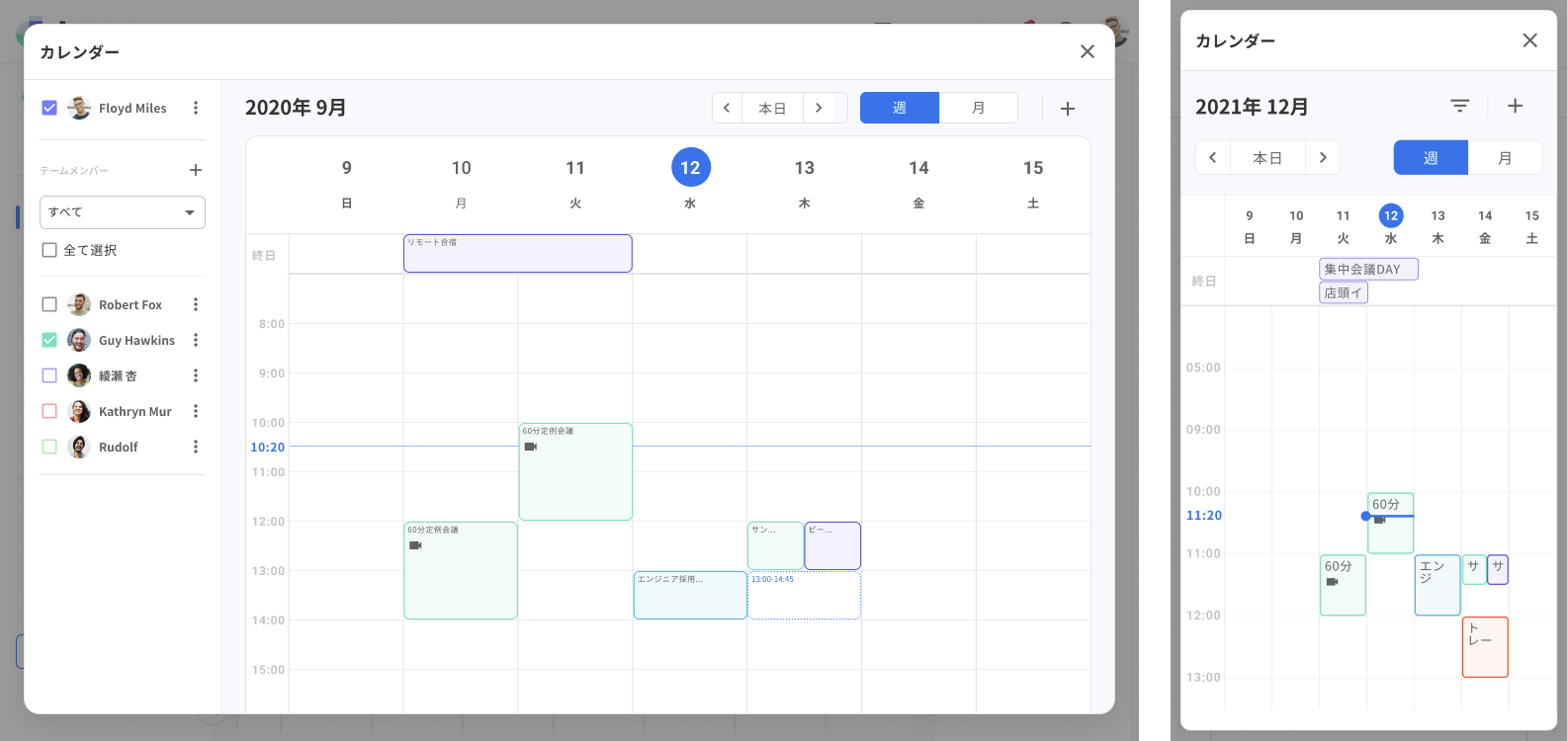Add an event with the mobile plus icon

(1515, 106)
